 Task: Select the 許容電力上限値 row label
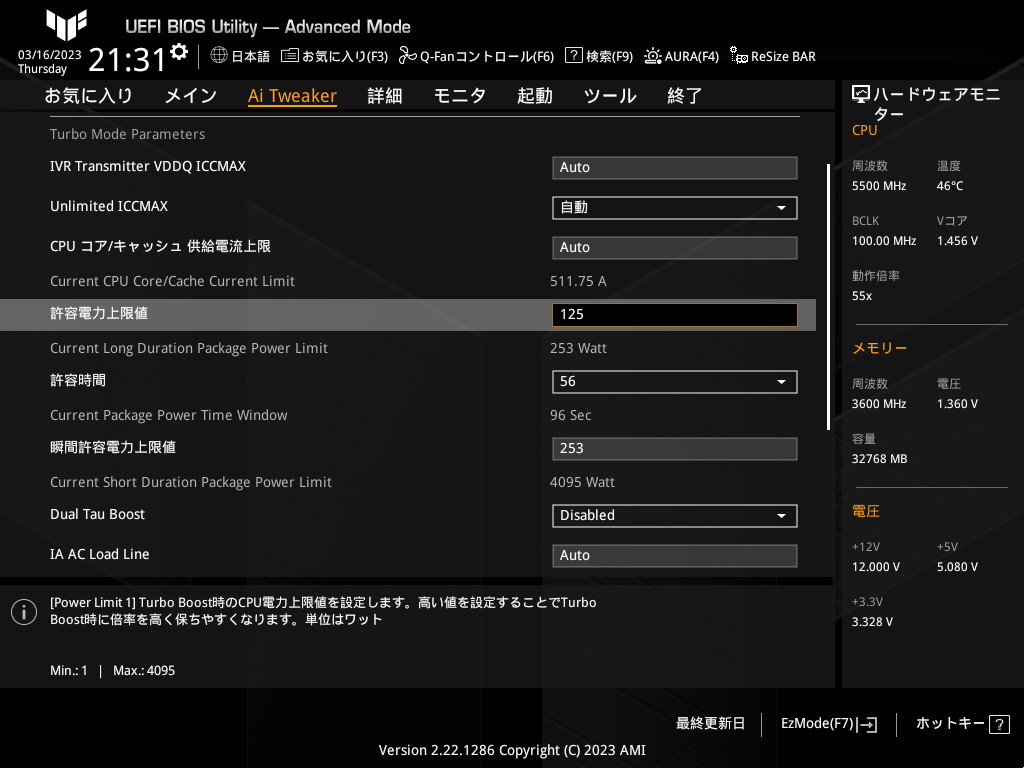tap(99, 313)
